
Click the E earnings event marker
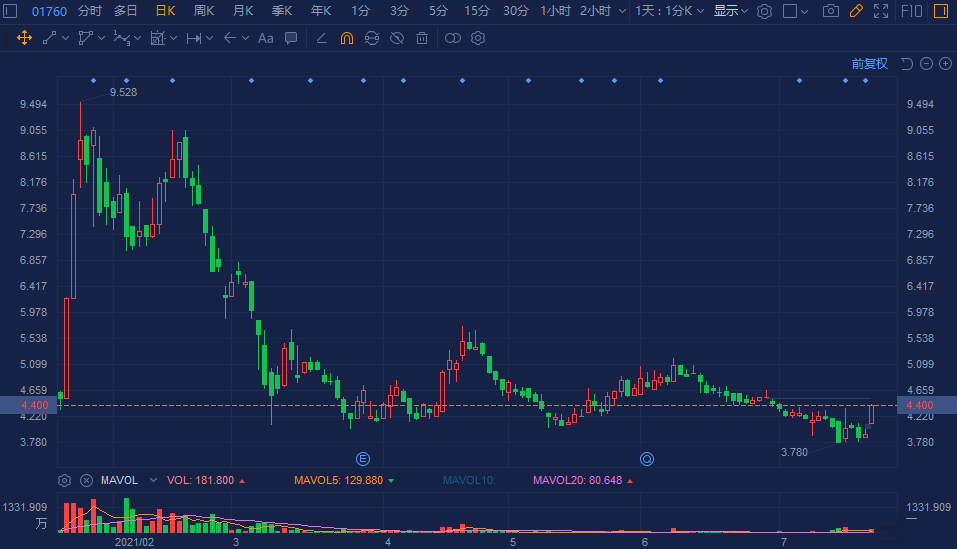pyautogui.click(x=363, y=459)
